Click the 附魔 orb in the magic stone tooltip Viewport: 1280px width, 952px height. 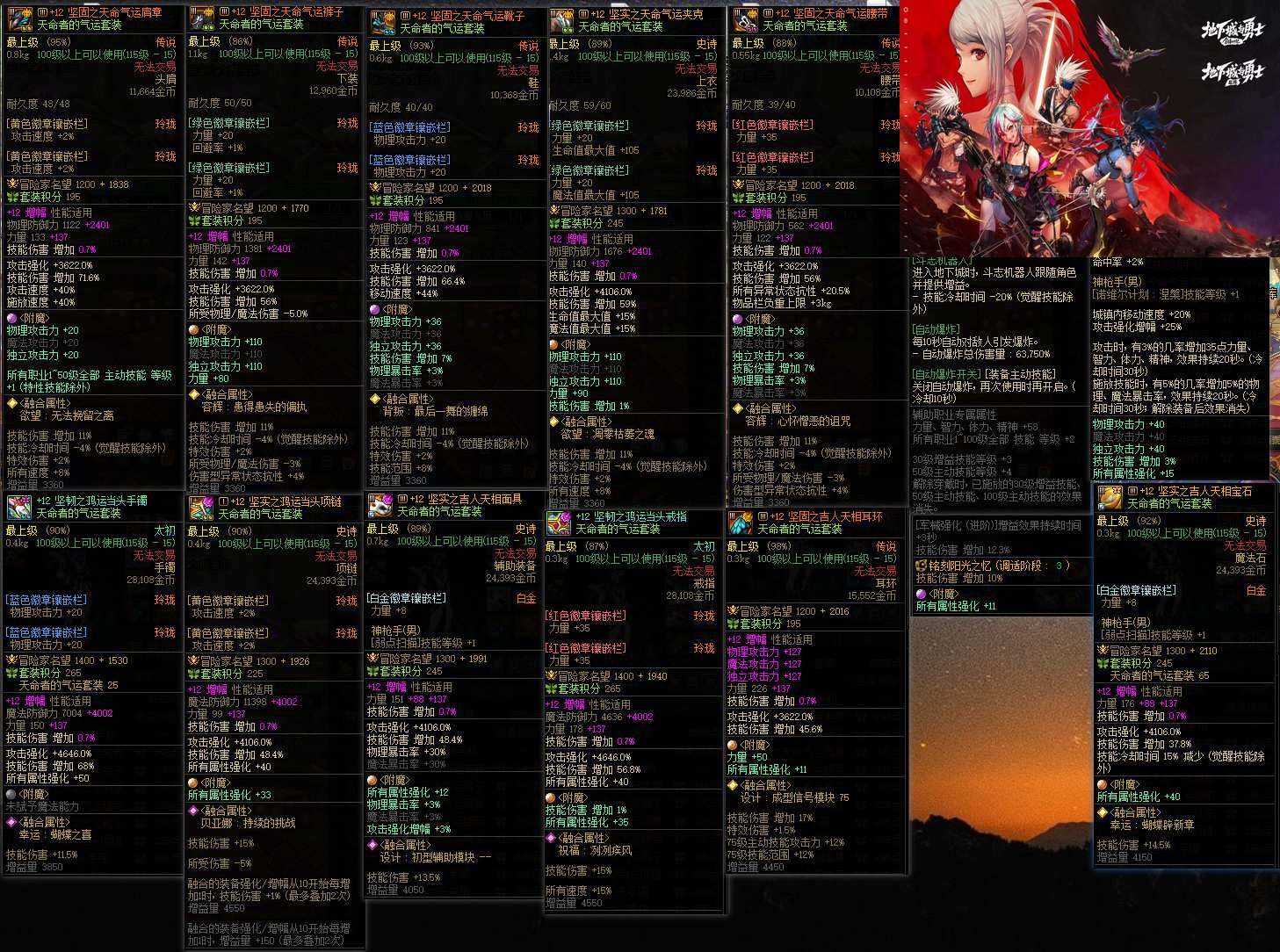point(1103,784)
